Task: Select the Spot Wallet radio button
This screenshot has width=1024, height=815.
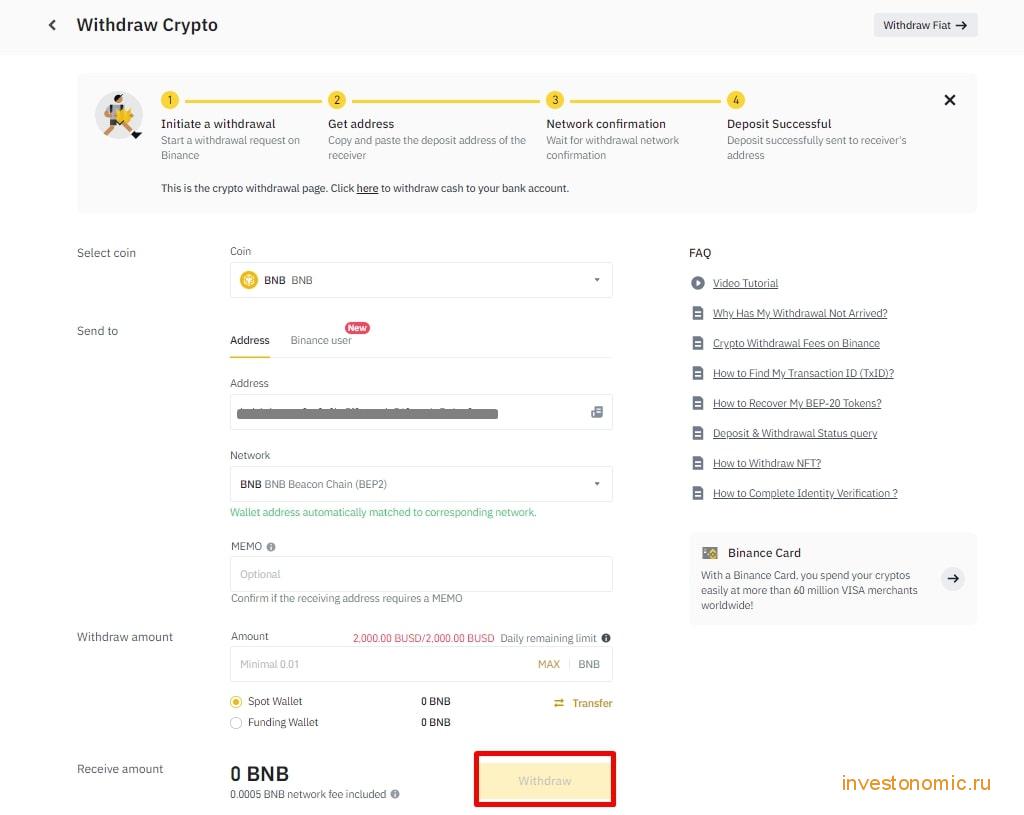Action: [x=236, y=701]
